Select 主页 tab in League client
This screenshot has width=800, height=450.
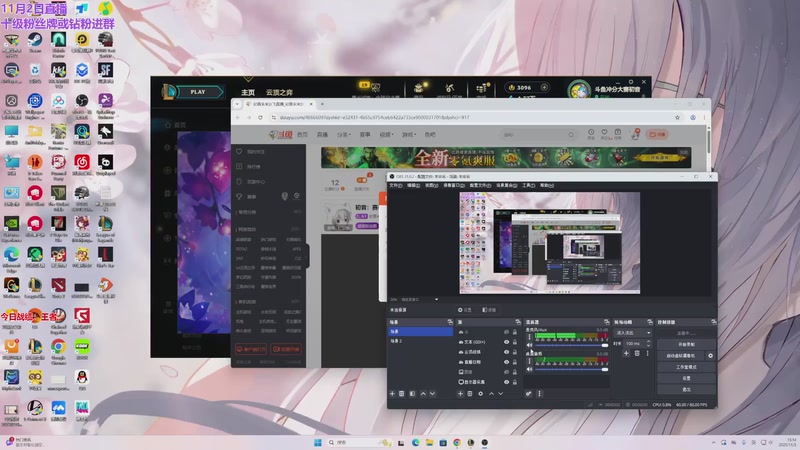248,93
